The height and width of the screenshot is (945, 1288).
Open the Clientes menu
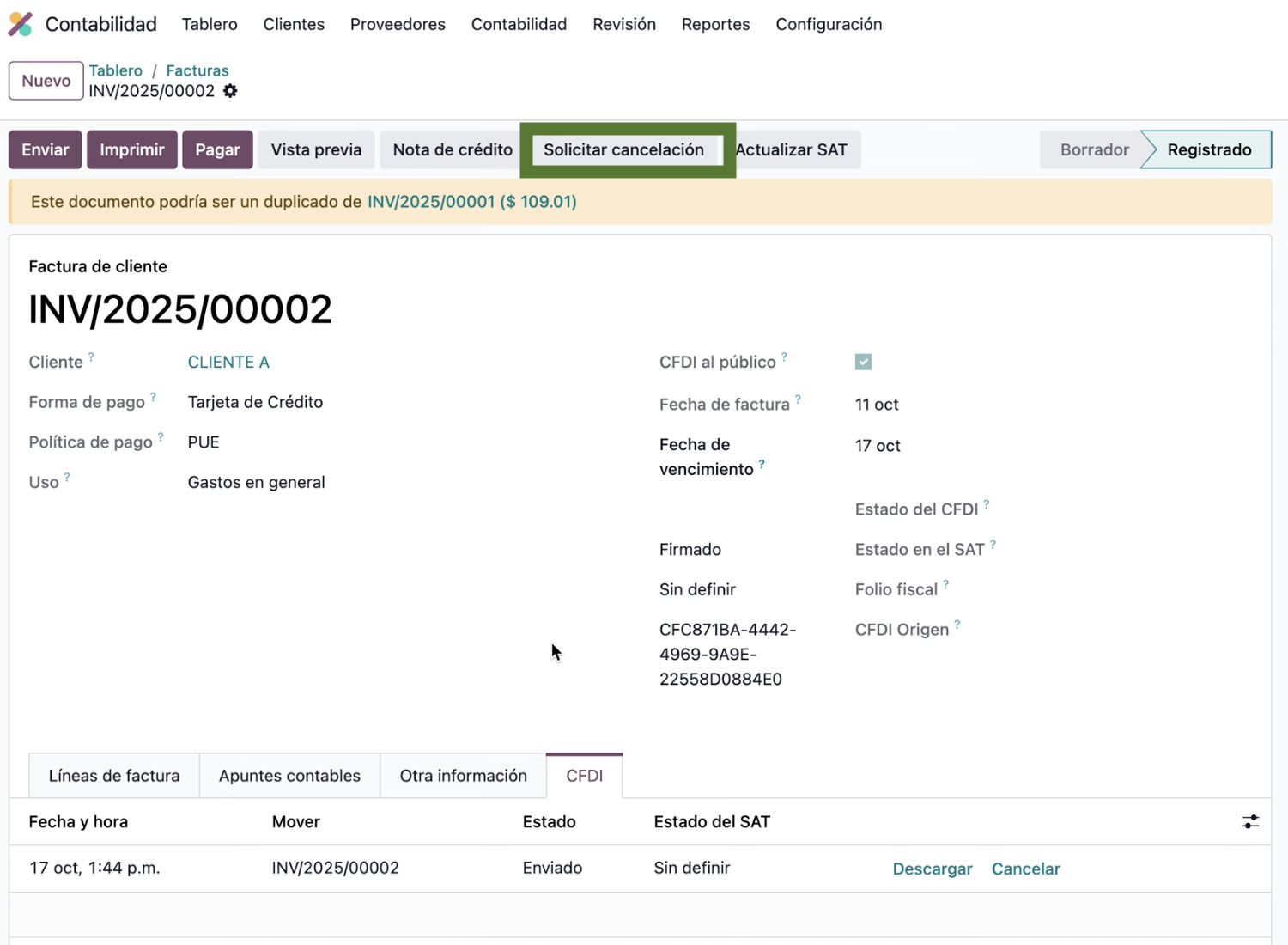click(x=294, y=24)
